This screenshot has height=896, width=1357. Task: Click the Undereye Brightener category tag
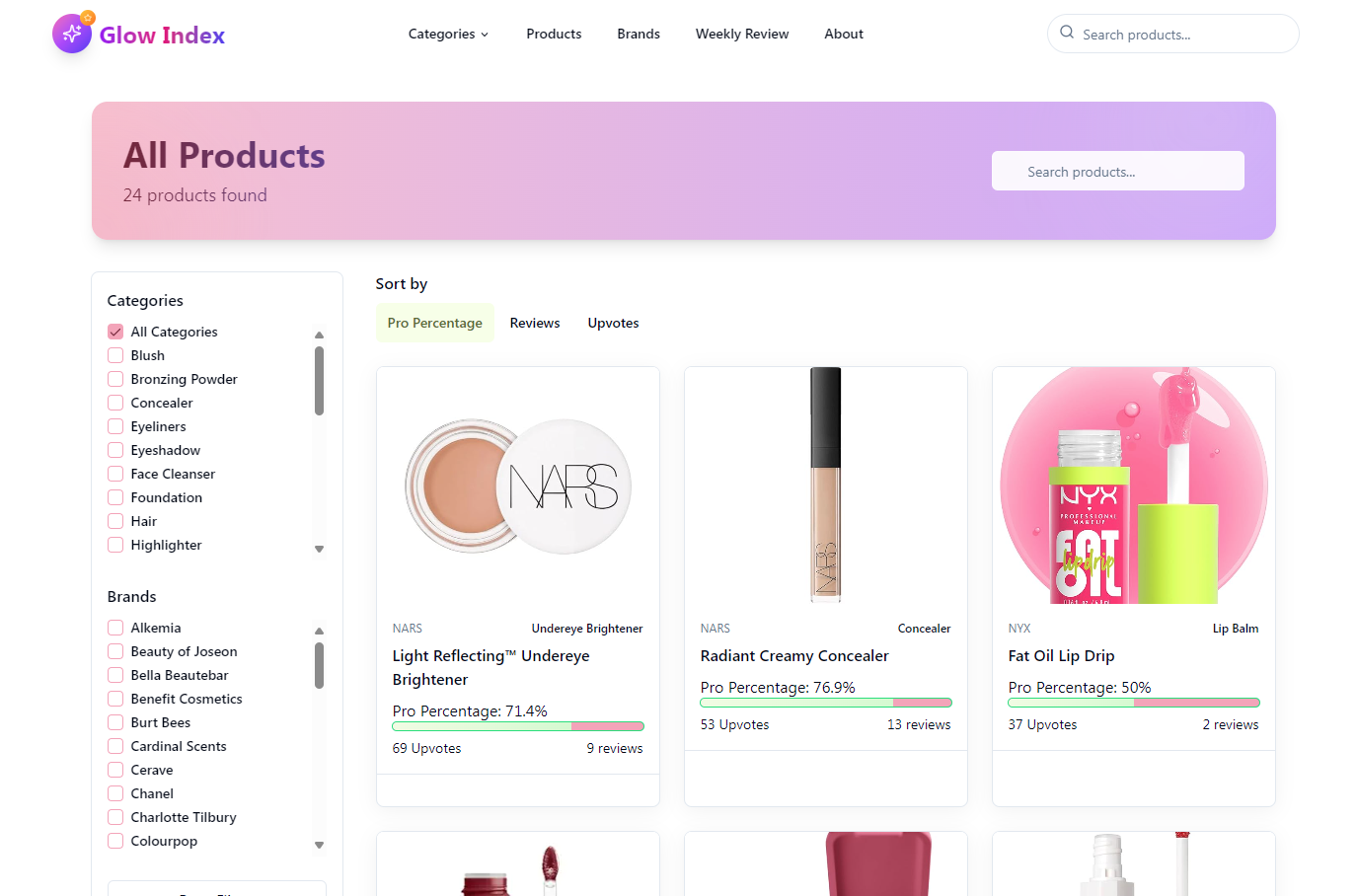tap(587, 629)
